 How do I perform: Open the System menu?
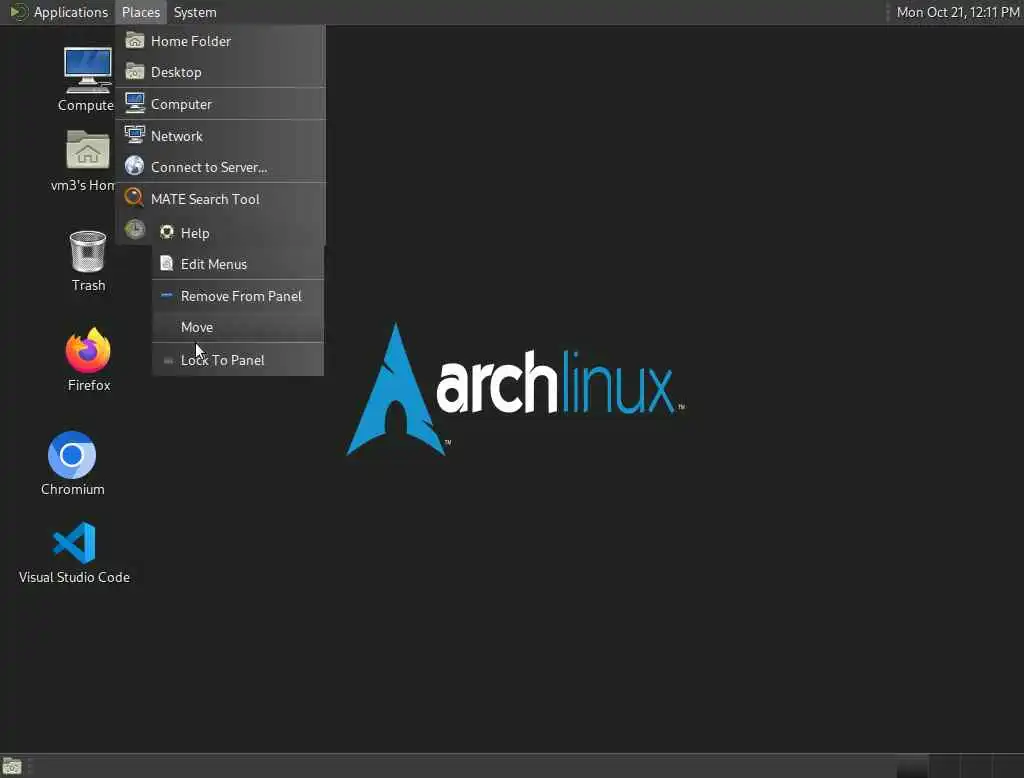195,12
